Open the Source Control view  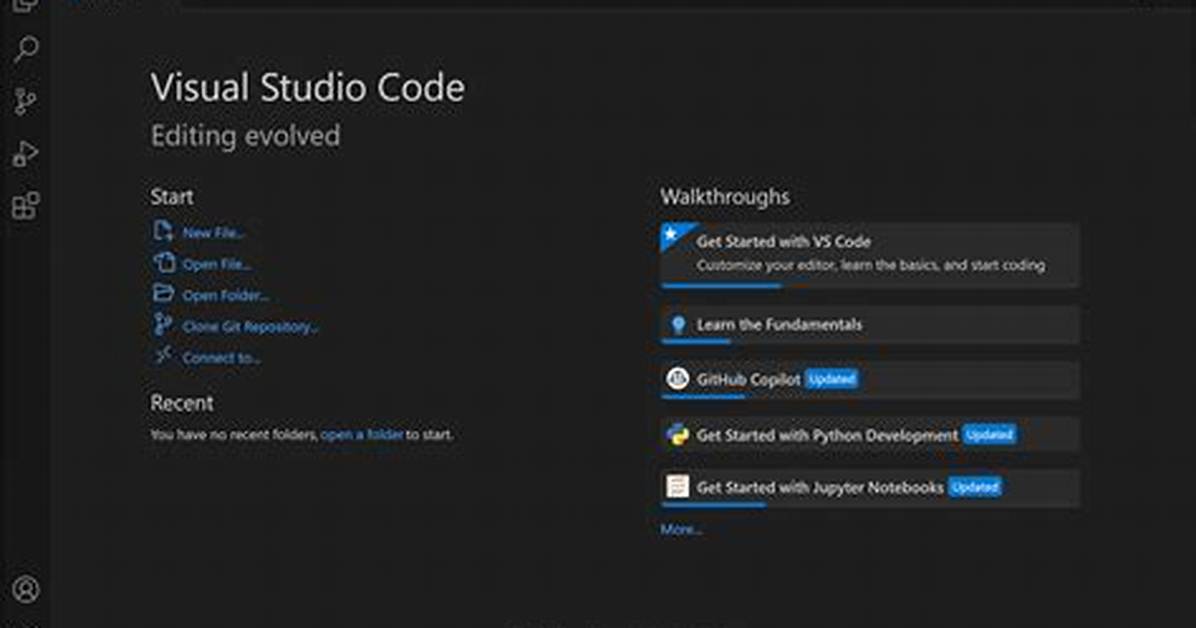[x=25, y=101]
